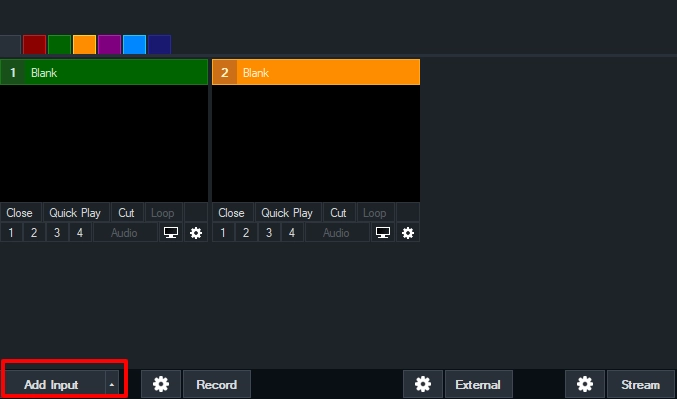Toggle Audio on input 2
Screen dimensions: 677x399
337,233
